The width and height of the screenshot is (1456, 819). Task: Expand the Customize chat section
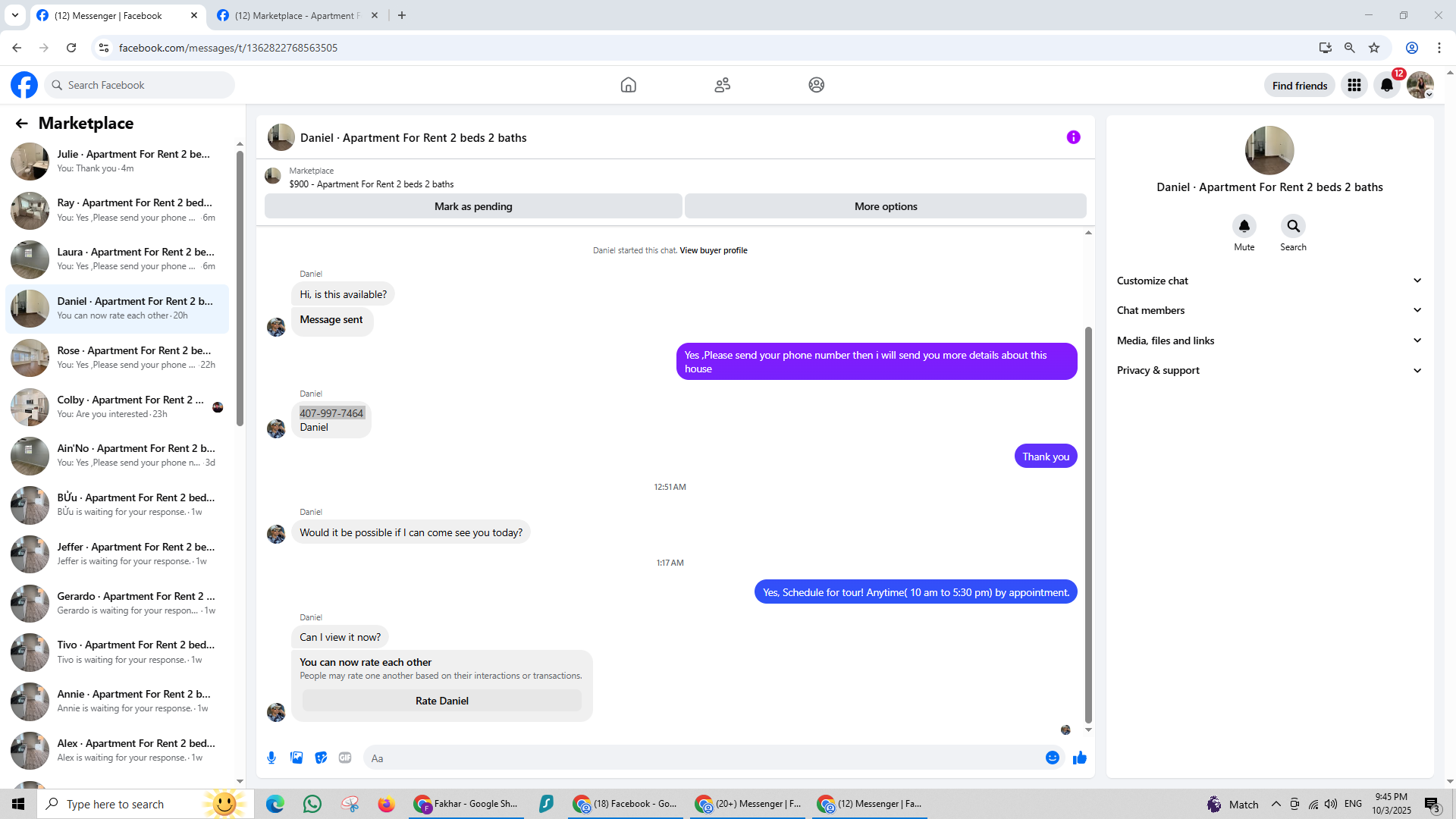click(x=1269, y=281)
